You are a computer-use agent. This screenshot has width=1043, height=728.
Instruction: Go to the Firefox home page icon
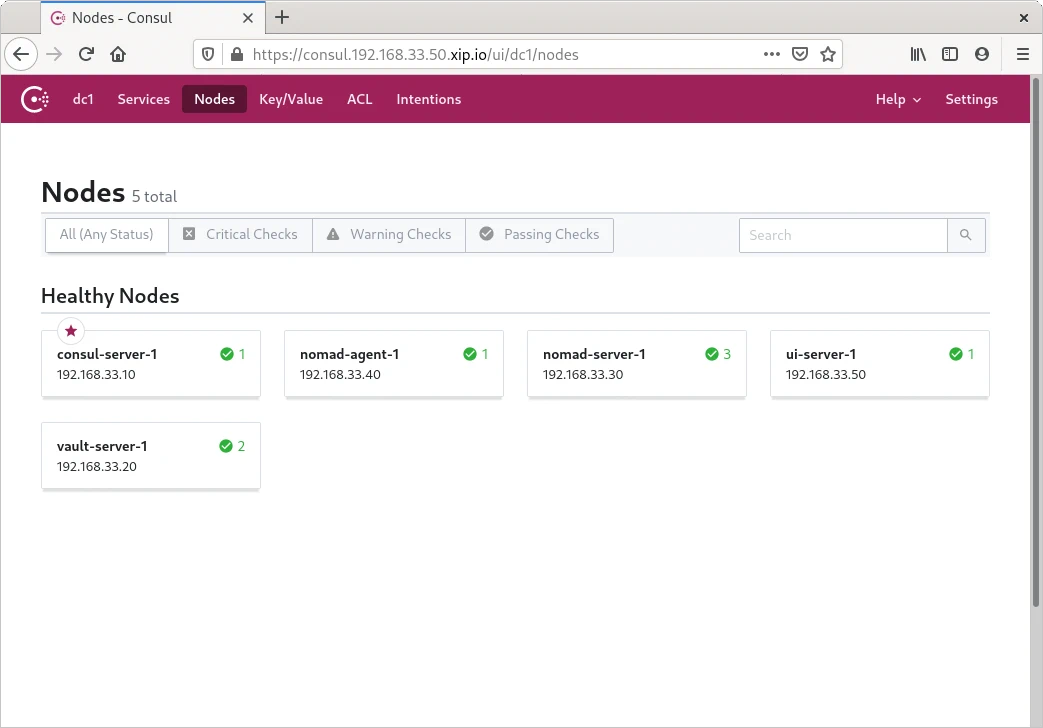[118, 54]
